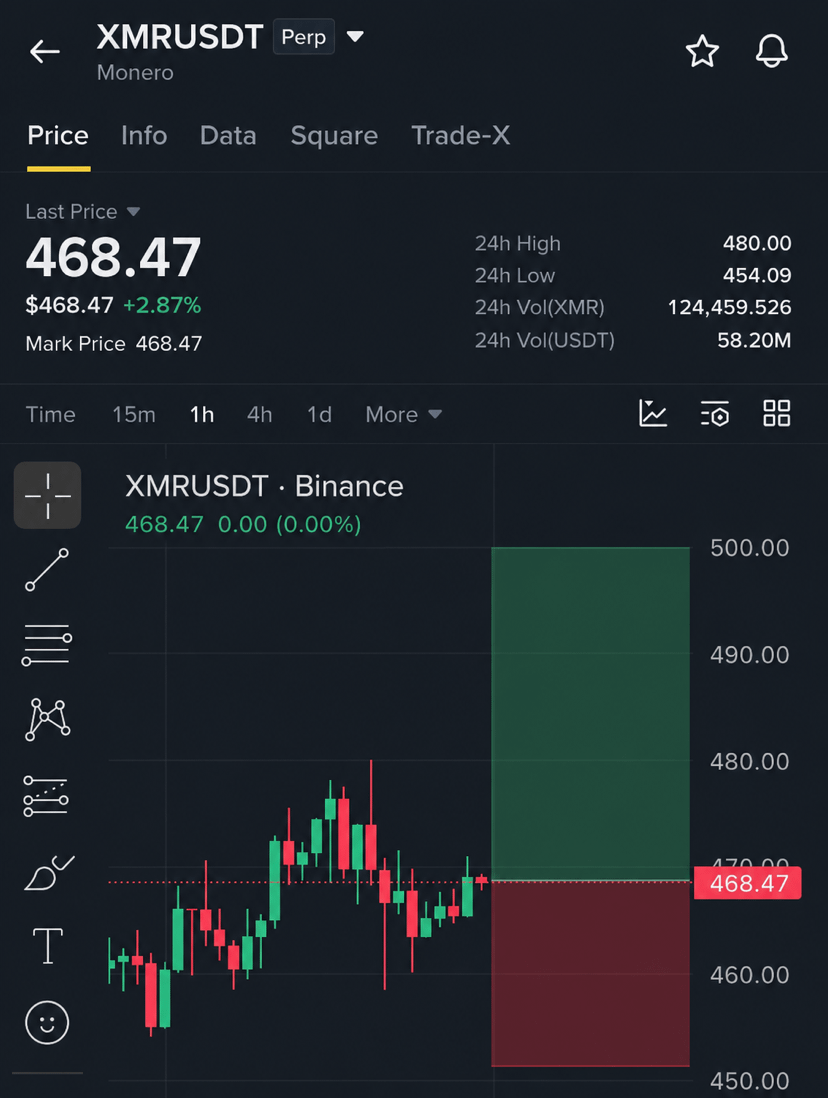Screen dimensions: 828x1098
Task: Switch to the Data tab
Action: tap(228, 135)
